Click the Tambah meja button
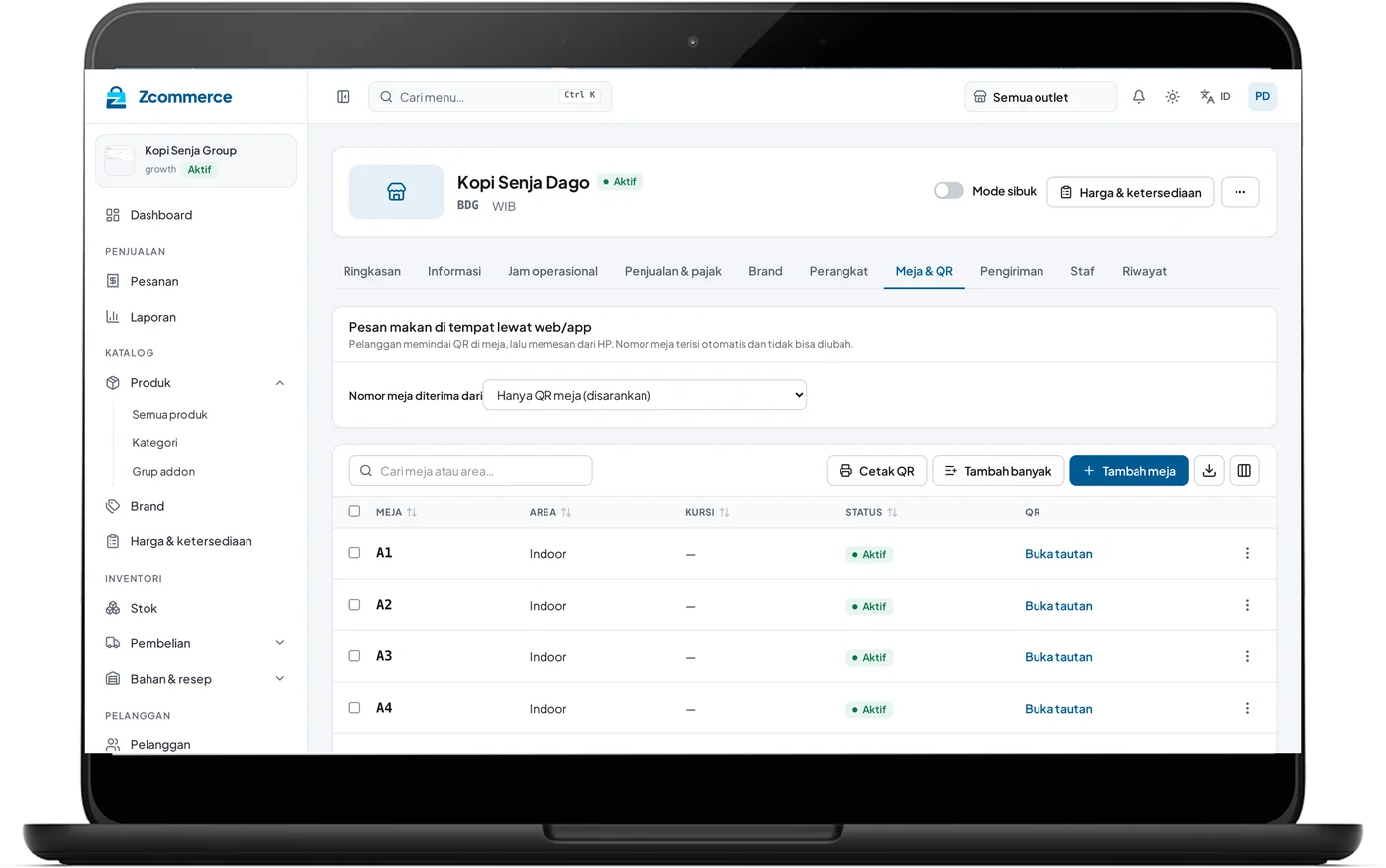Image resolution: width=1386 pixels, height=868 pixels. click(x=1129, y=471)
